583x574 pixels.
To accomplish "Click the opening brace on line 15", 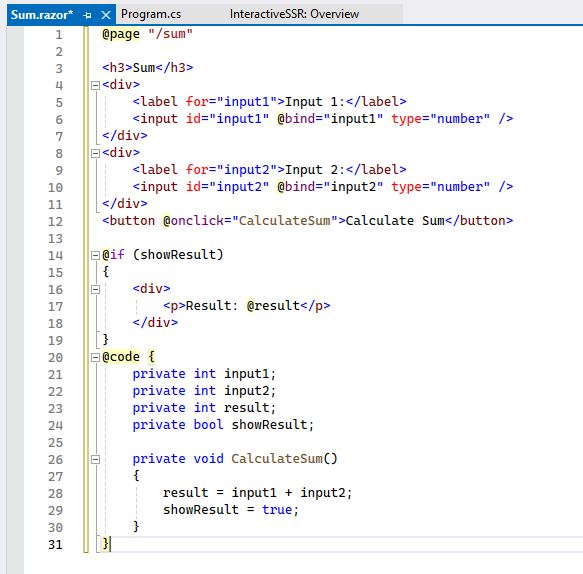I will [106, 272].
